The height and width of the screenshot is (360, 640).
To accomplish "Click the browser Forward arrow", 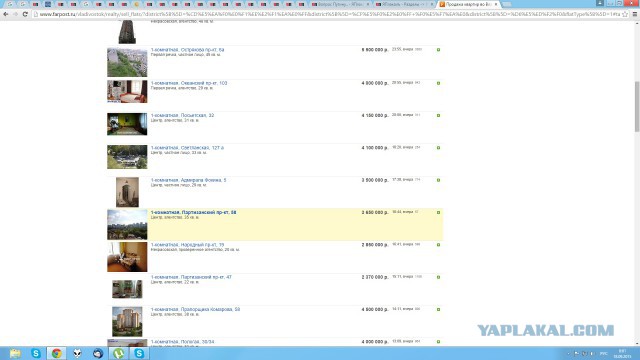I will pyautogui.click(x=15, y=14).
